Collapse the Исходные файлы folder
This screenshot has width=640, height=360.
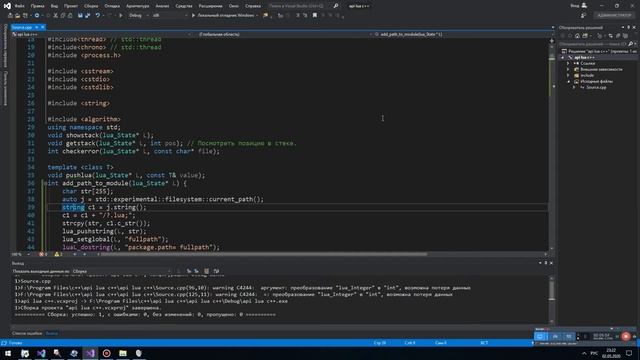568,82
